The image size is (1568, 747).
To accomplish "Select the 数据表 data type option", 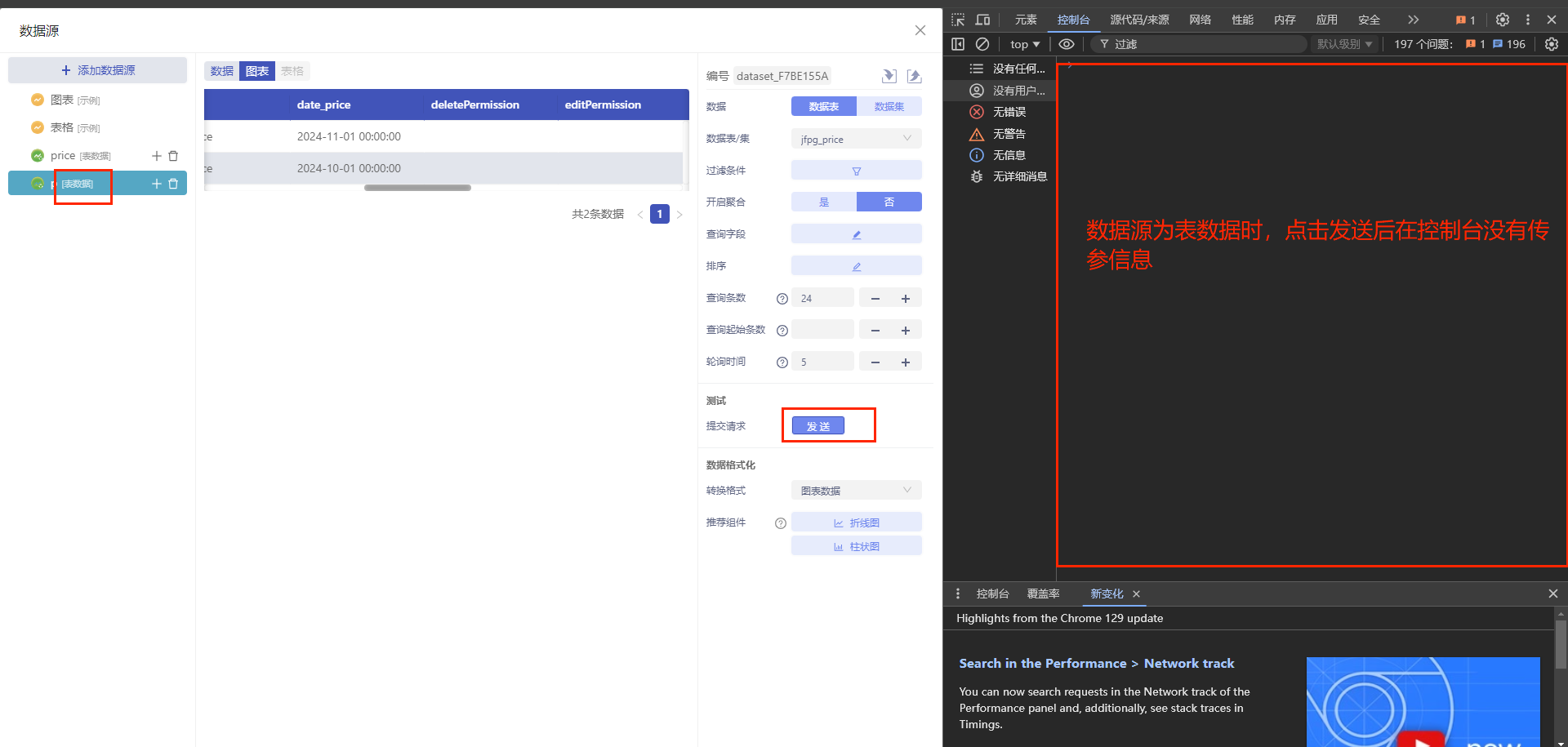I will (824, 107).
